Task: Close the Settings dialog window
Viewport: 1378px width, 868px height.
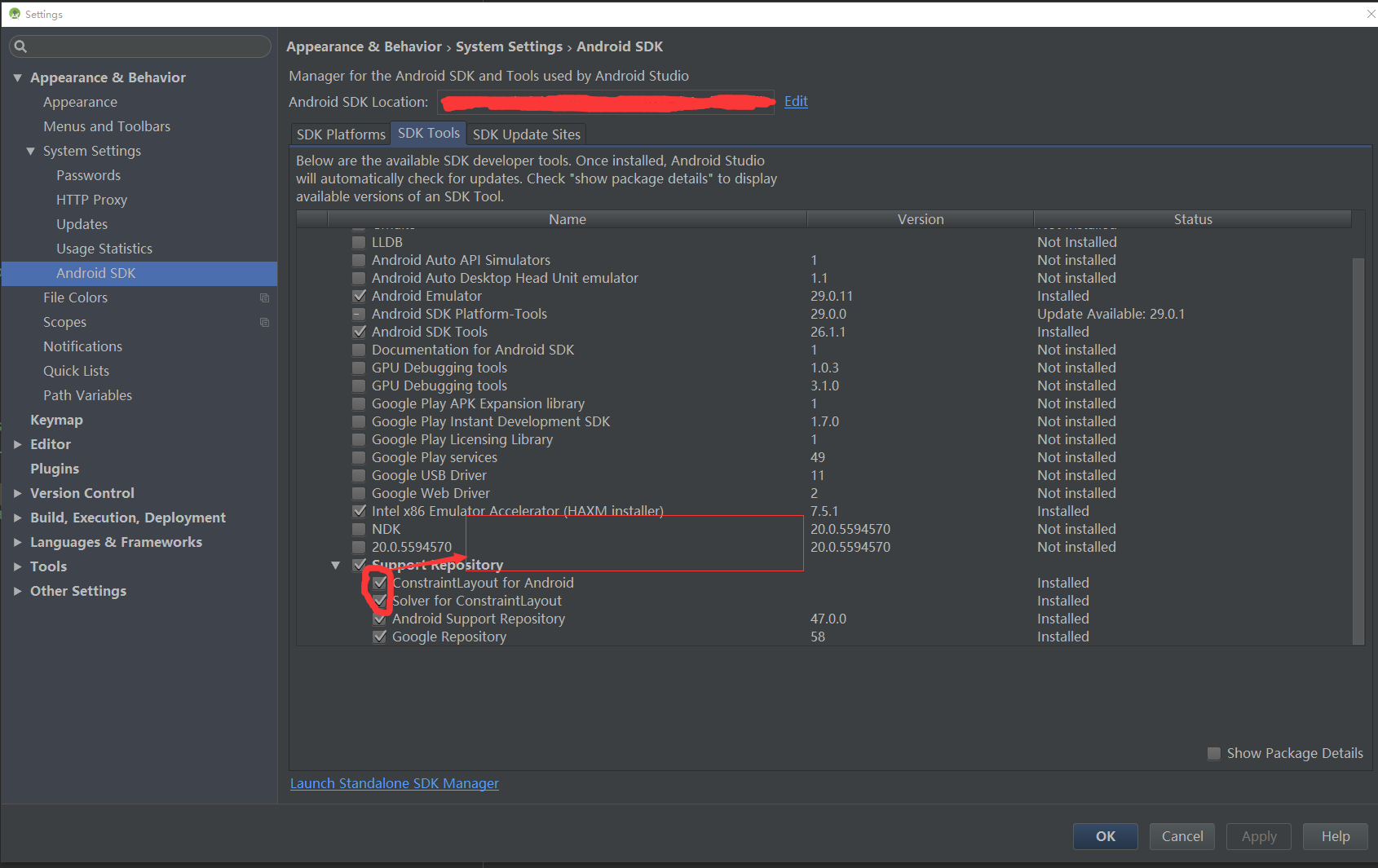Action: coord(1370,14)
